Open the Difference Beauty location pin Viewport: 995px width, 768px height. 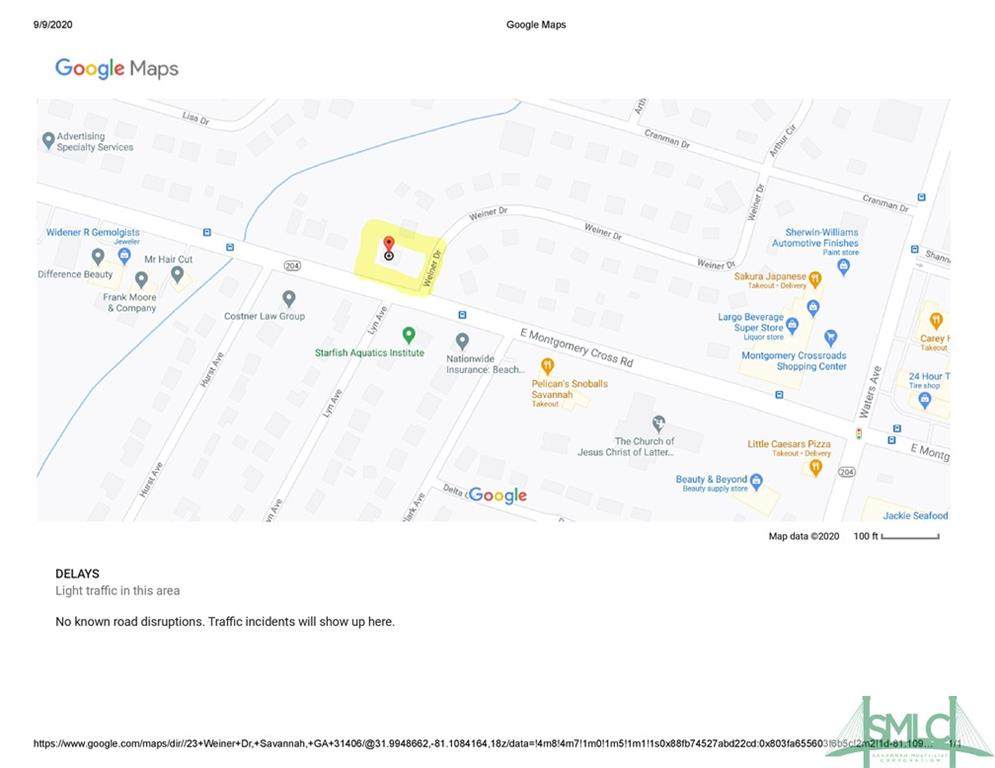[x=98, y=257]
